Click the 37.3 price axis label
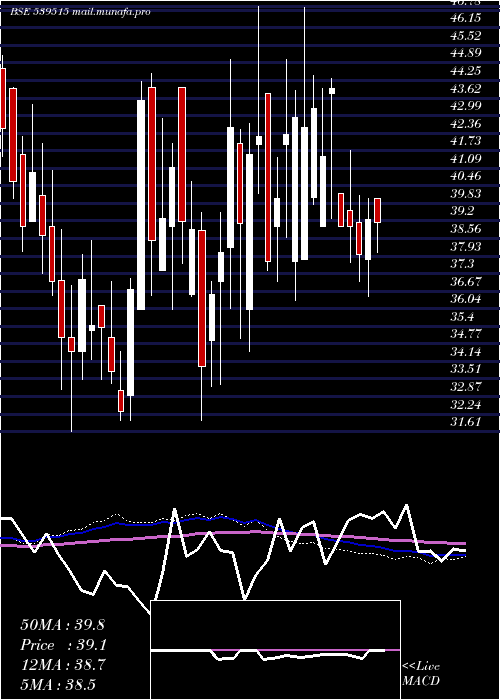500x700 pixels. pos(462,264)
